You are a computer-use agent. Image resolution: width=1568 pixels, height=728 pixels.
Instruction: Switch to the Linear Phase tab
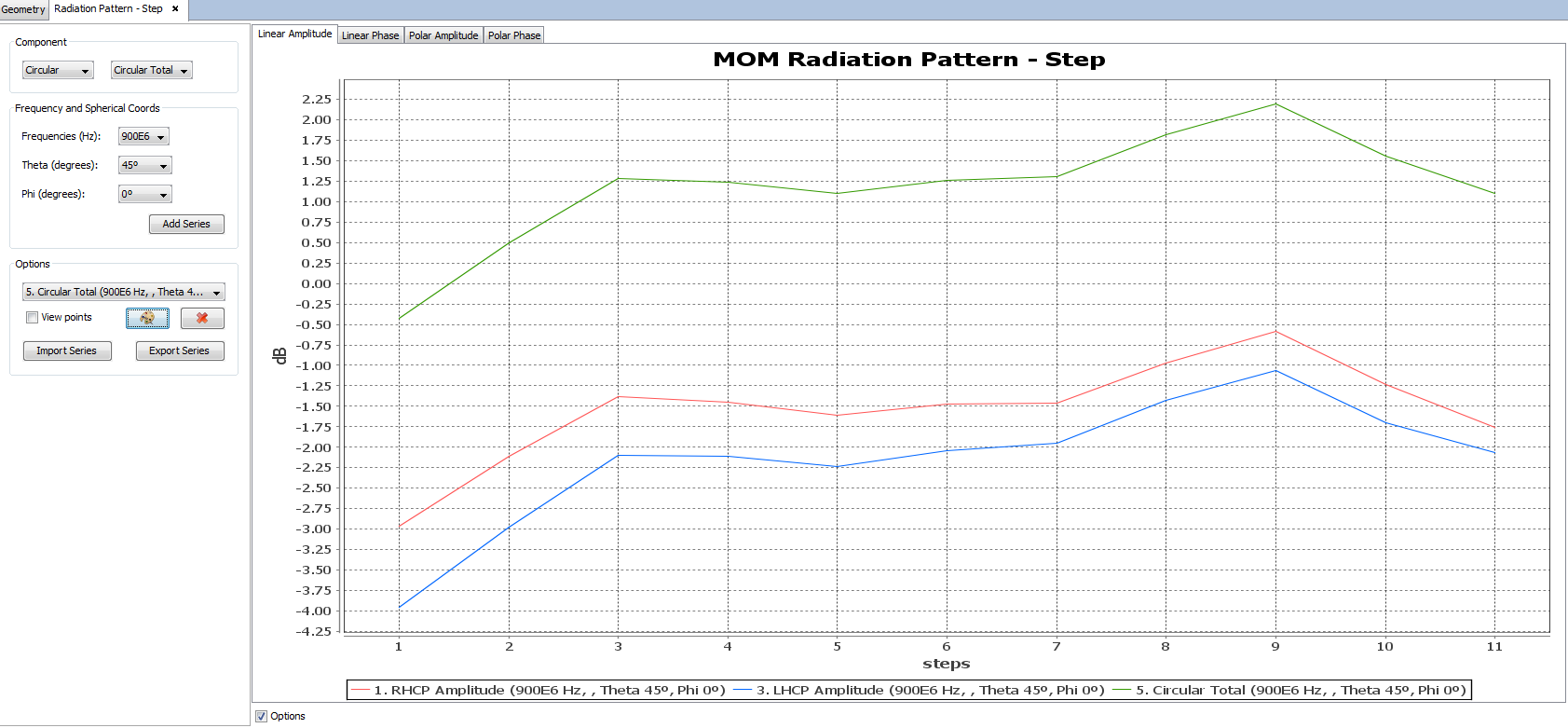point(370,35)
